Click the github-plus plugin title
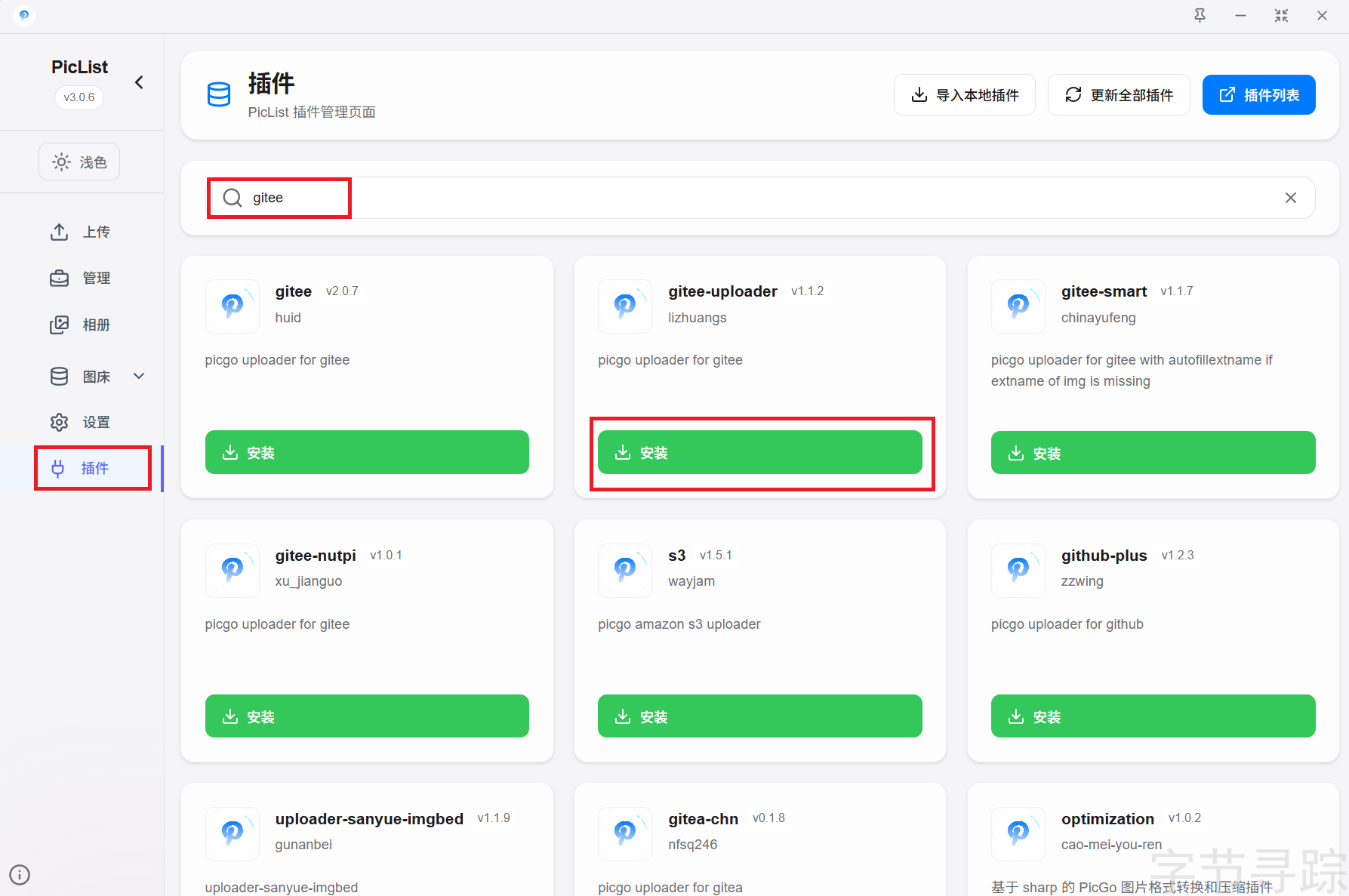1349x896 pixels. (x=1104, y=556)
